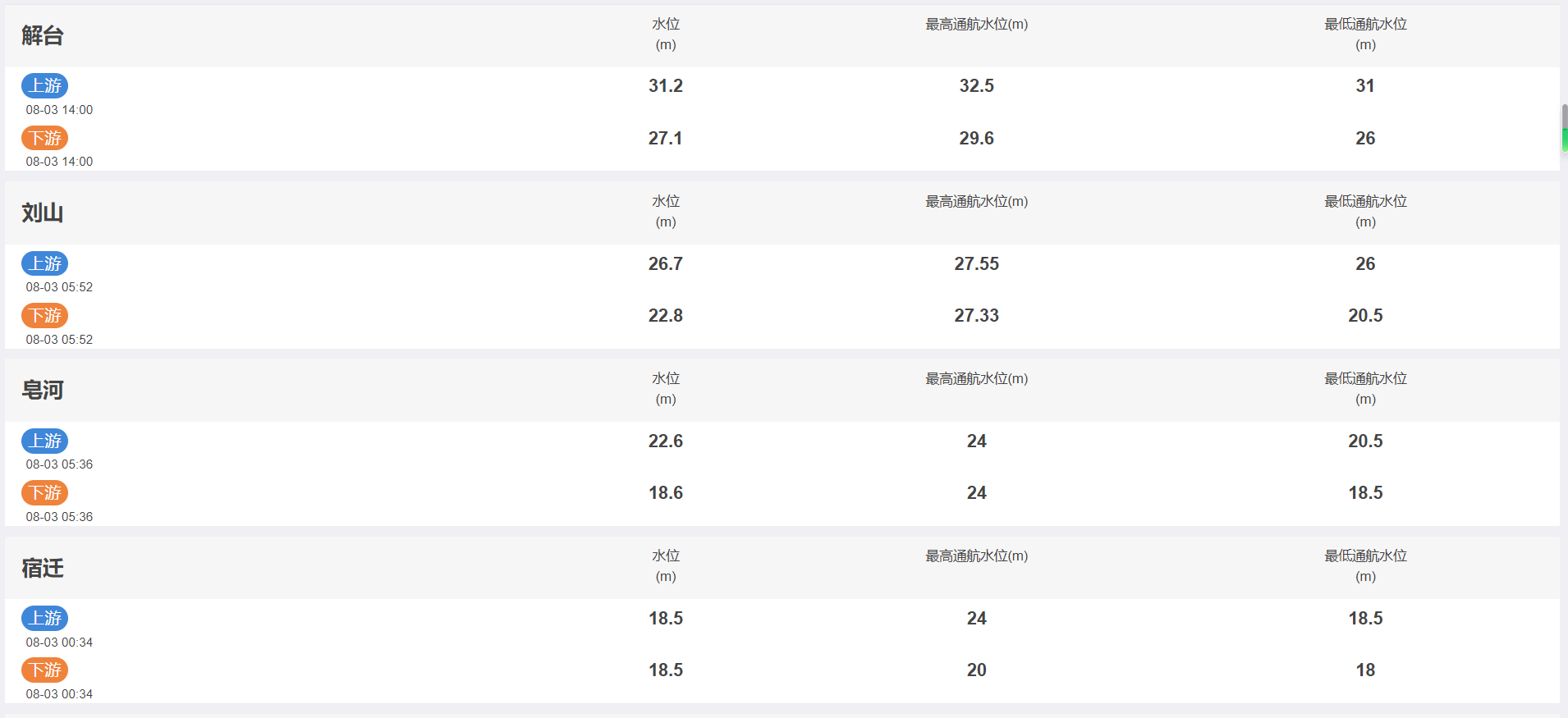Click 解台 upstream water level 31.2
The image size is (1568, 718).
tap(666, 85)
